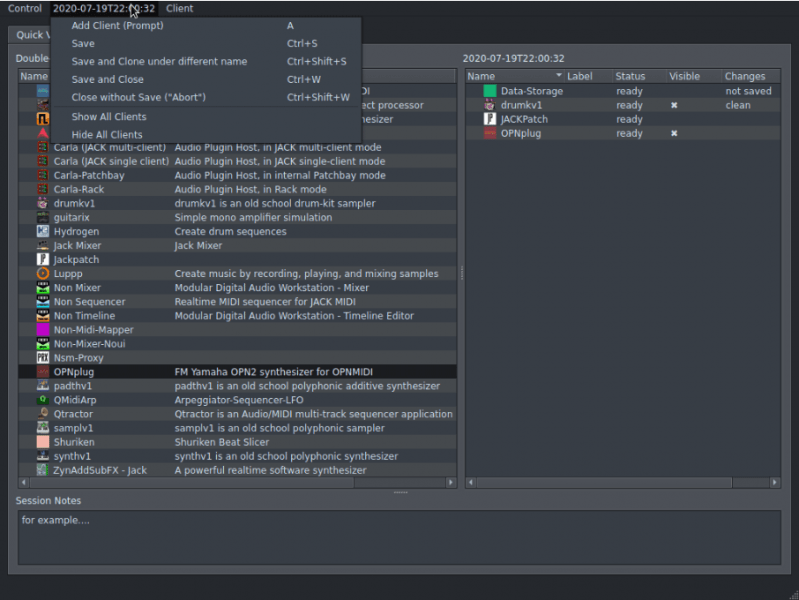Toggle visibility of OPNplug session client
The width and height of the screenshot is (799, 600).
coord(674,134)
